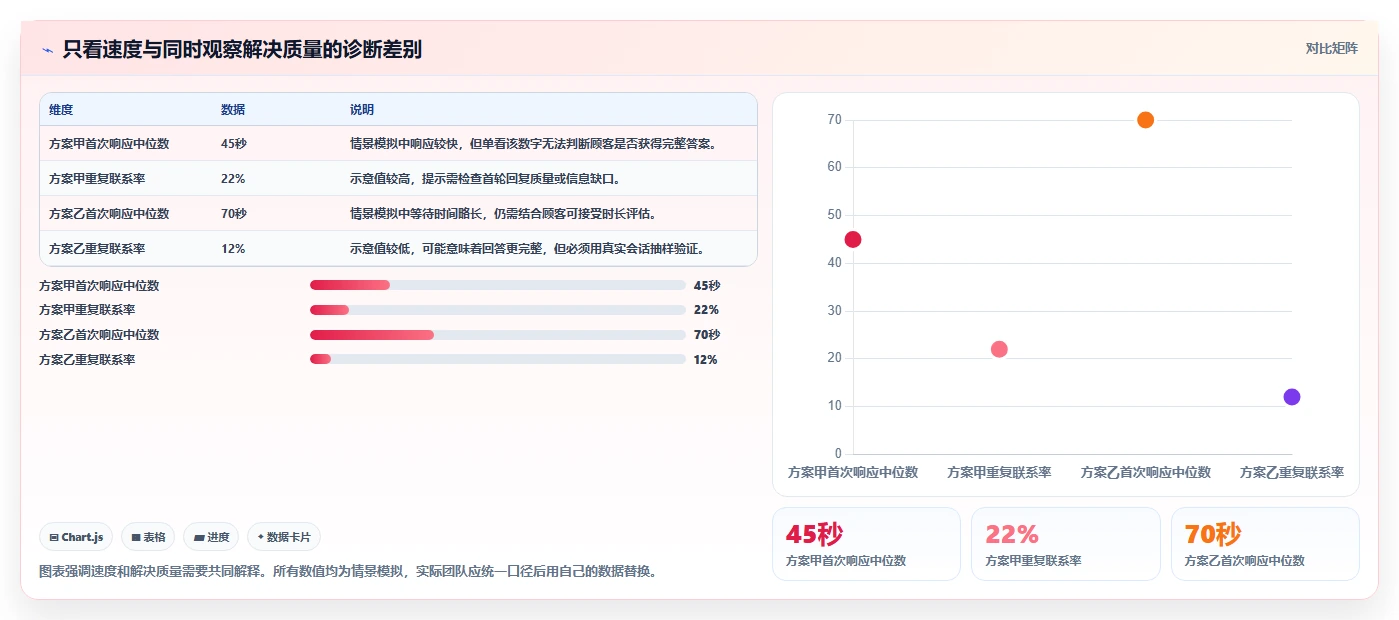Image resolution: width=1399 pixels, height=620 pixels.
Task: Click x-axis label 方案乙重复联系率
Action: pos(1292,472)
